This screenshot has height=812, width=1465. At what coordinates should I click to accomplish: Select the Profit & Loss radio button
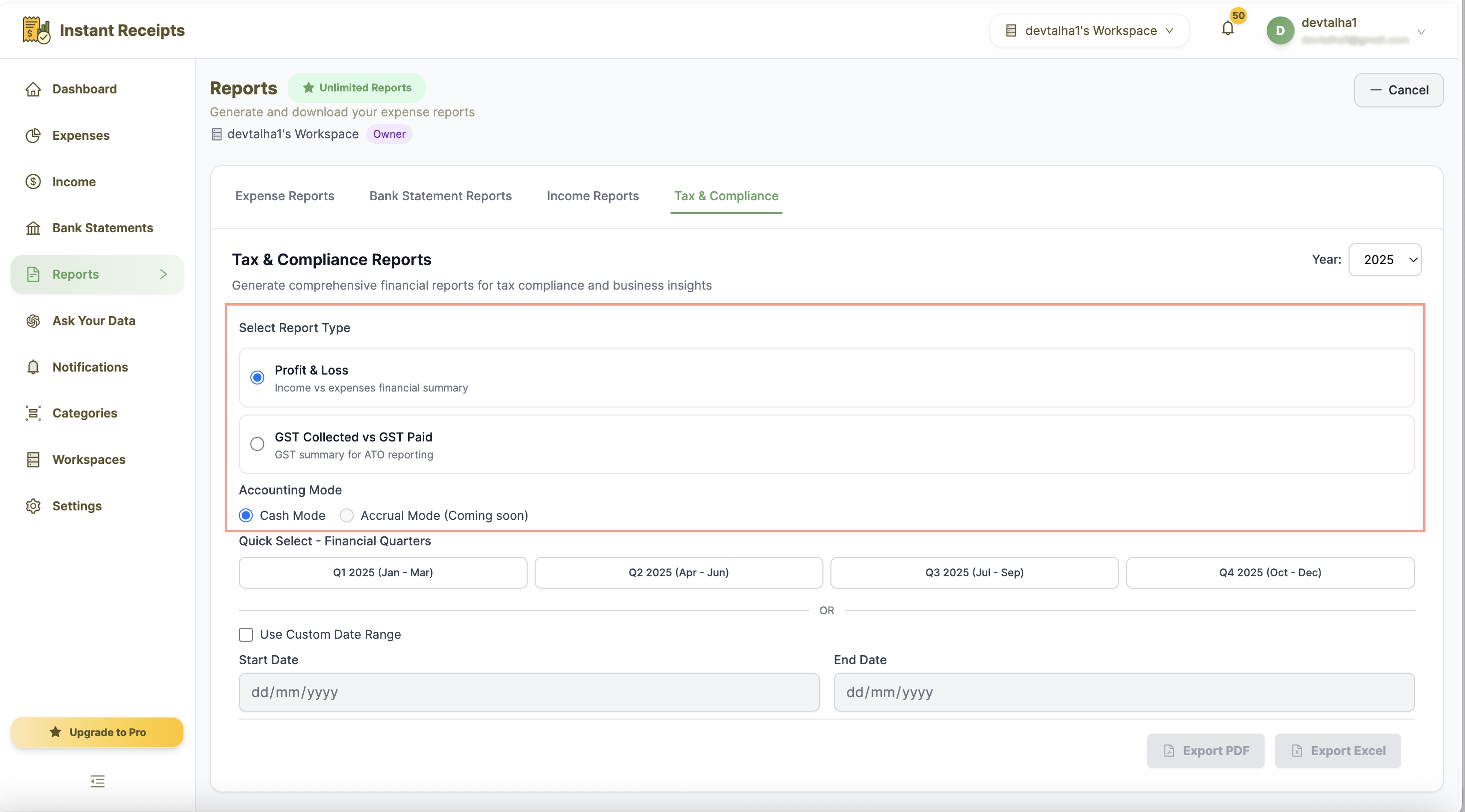257,378
